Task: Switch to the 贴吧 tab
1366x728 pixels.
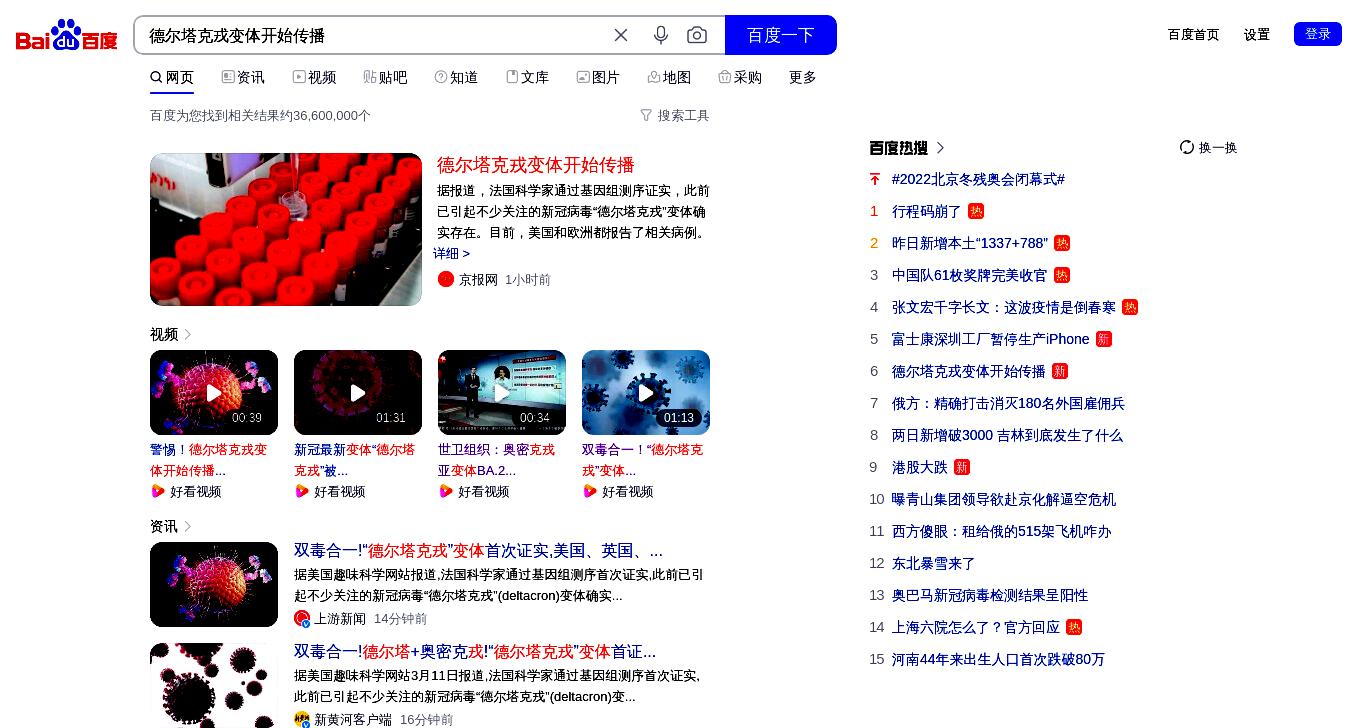Action: tap(385, 77)
